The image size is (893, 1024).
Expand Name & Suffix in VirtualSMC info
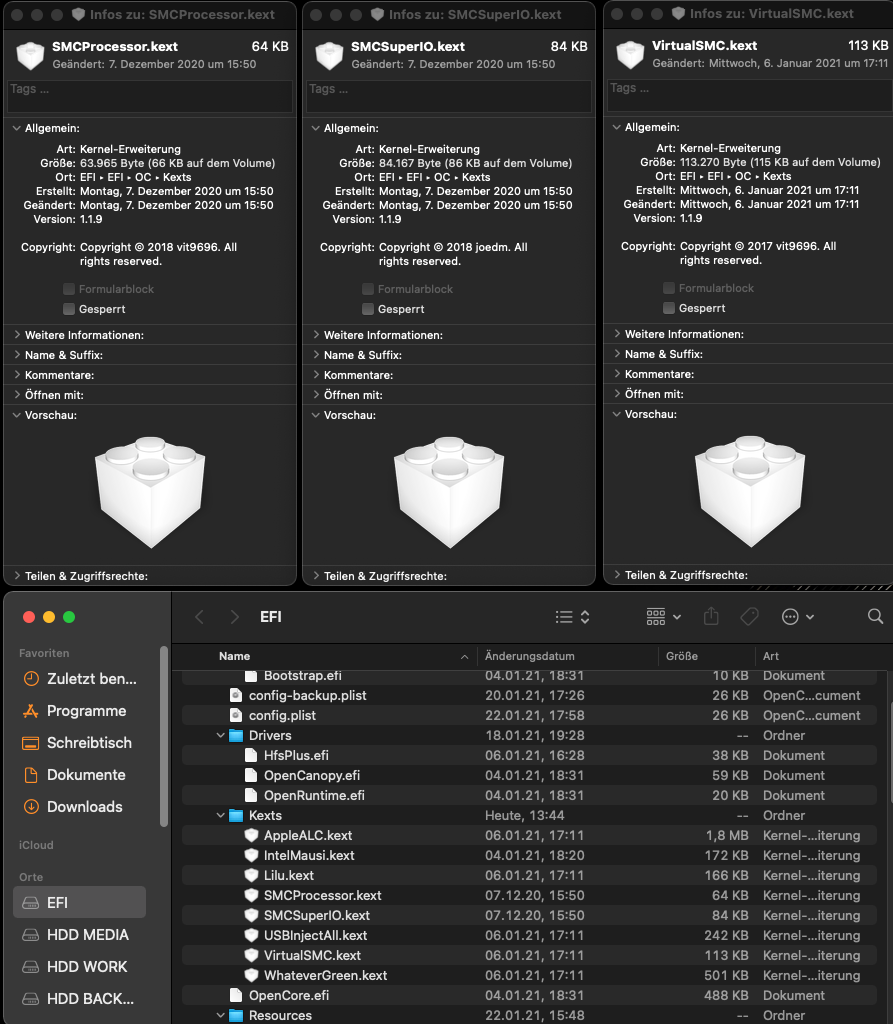617,354
